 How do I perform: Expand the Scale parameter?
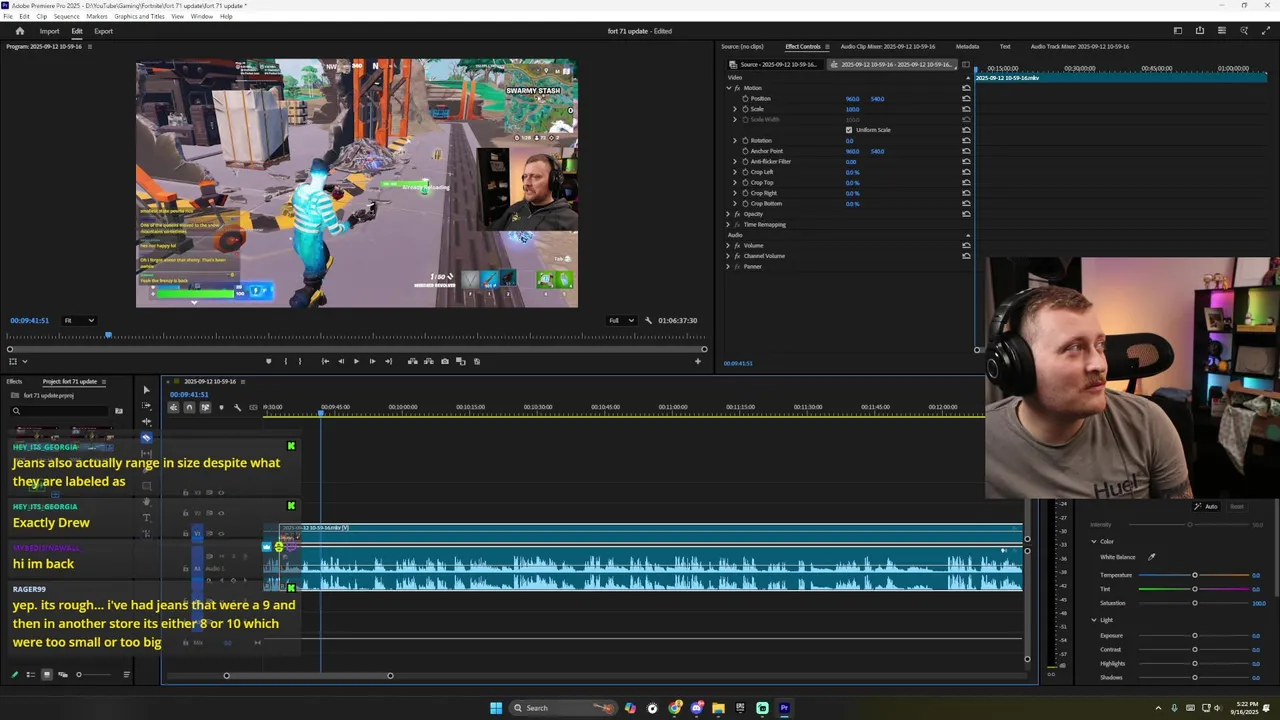click(735, 109)
